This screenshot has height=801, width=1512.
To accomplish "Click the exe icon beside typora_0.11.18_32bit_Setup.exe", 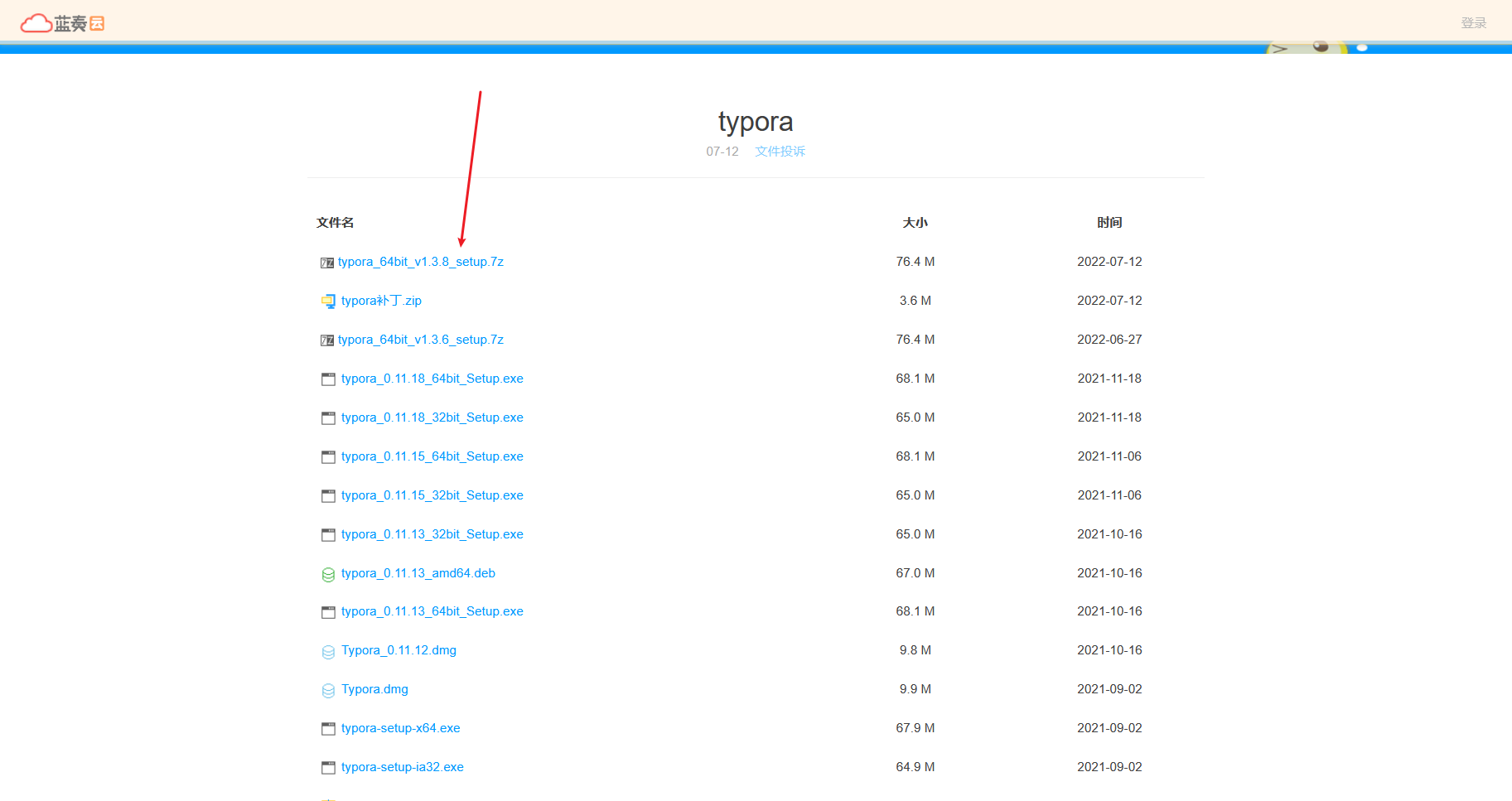I will [329, 418].
